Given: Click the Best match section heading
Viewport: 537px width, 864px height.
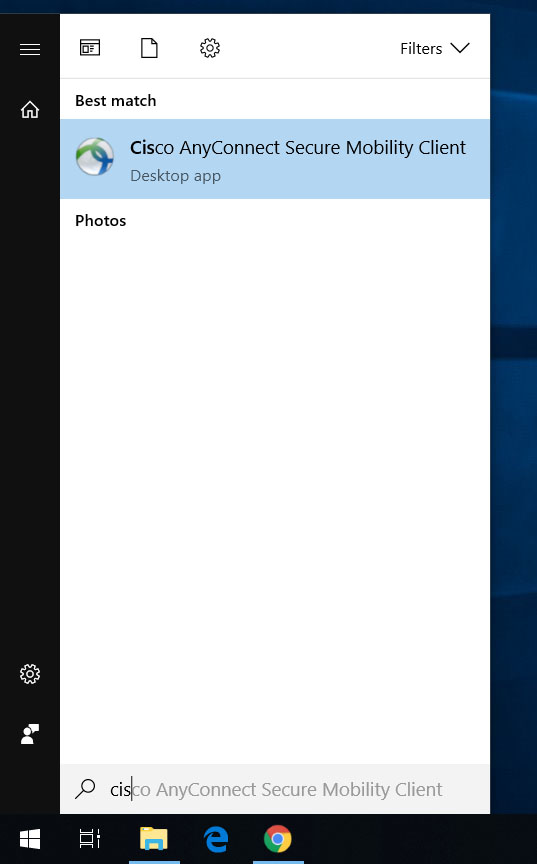Looking at the screenshot, I should coord(116,101).
